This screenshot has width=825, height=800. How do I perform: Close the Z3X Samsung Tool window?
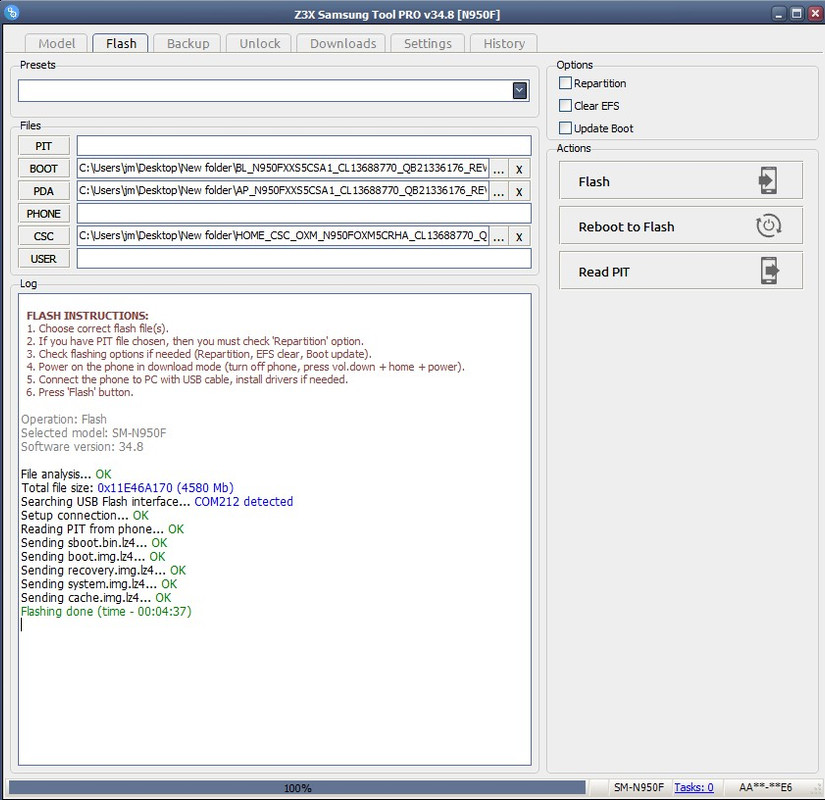click(814, 14)
